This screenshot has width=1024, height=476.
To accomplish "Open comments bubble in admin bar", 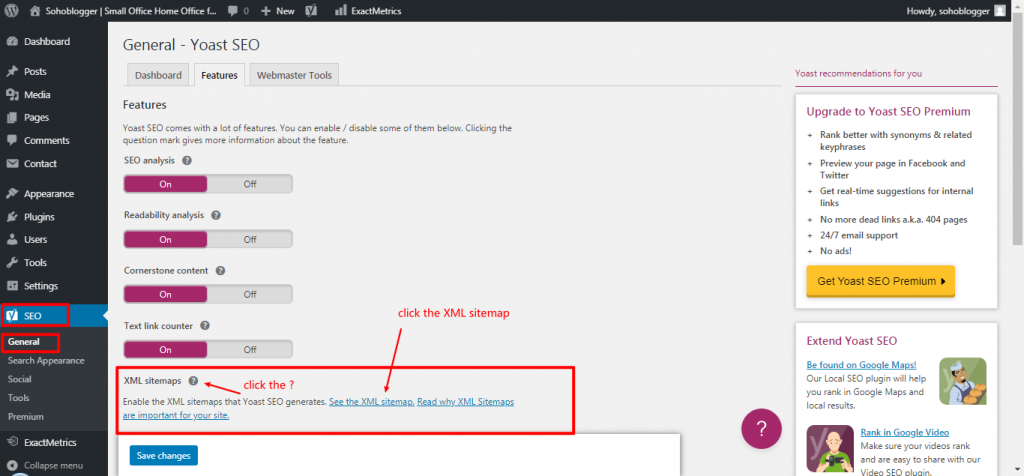I will tap(238, 11).
